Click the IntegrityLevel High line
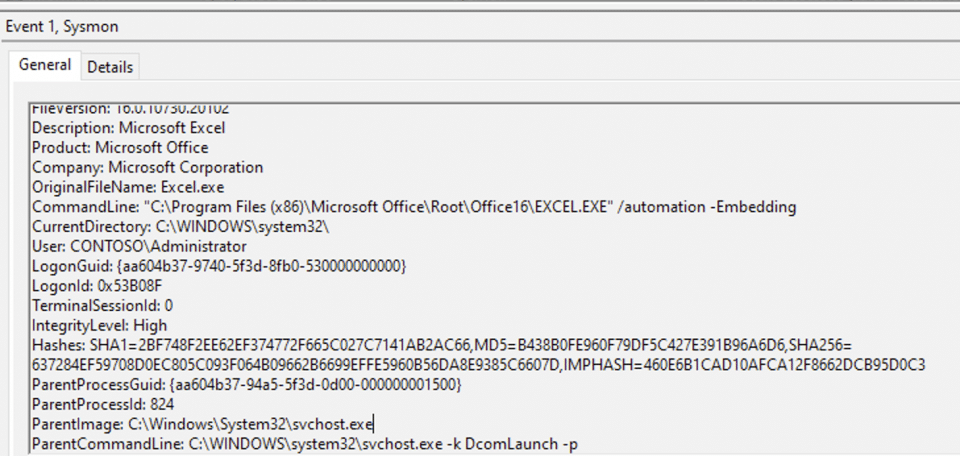Viewport: 960px width, 456px height. [99, 326]
